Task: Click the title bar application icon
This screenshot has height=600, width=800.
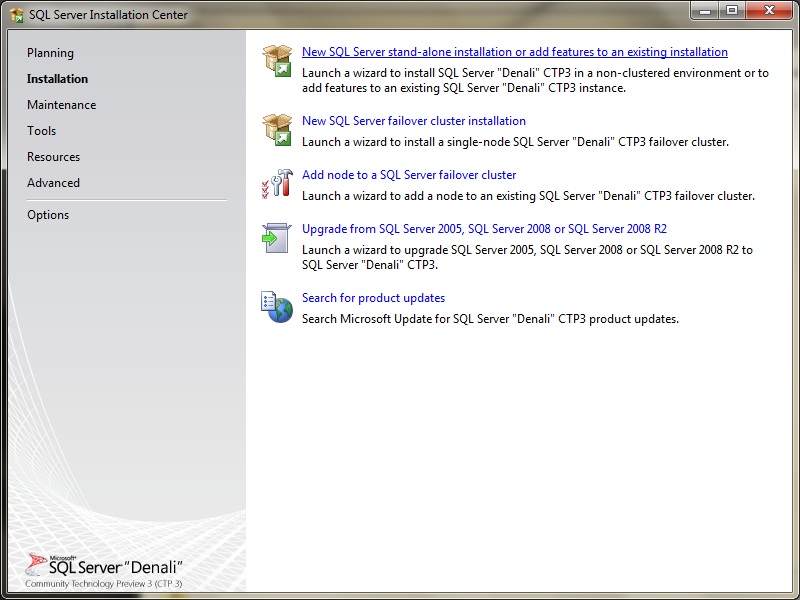Action: coord(17,15)
